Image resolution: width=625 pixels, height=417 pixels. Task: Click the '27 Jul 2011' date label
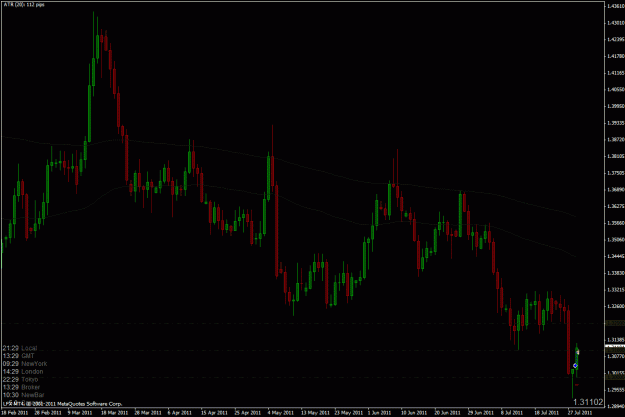point(580,413)
